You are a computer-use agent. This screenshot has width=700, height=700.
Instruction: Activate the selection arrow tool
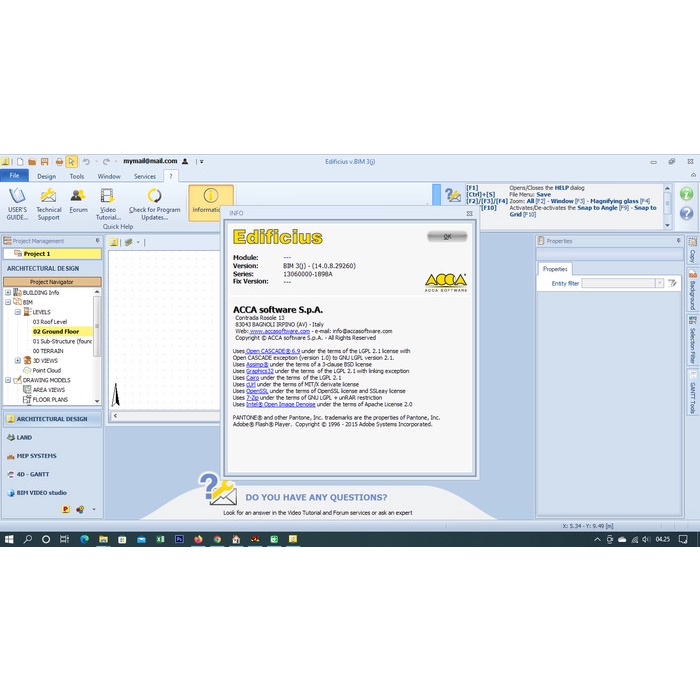(71, 162)
